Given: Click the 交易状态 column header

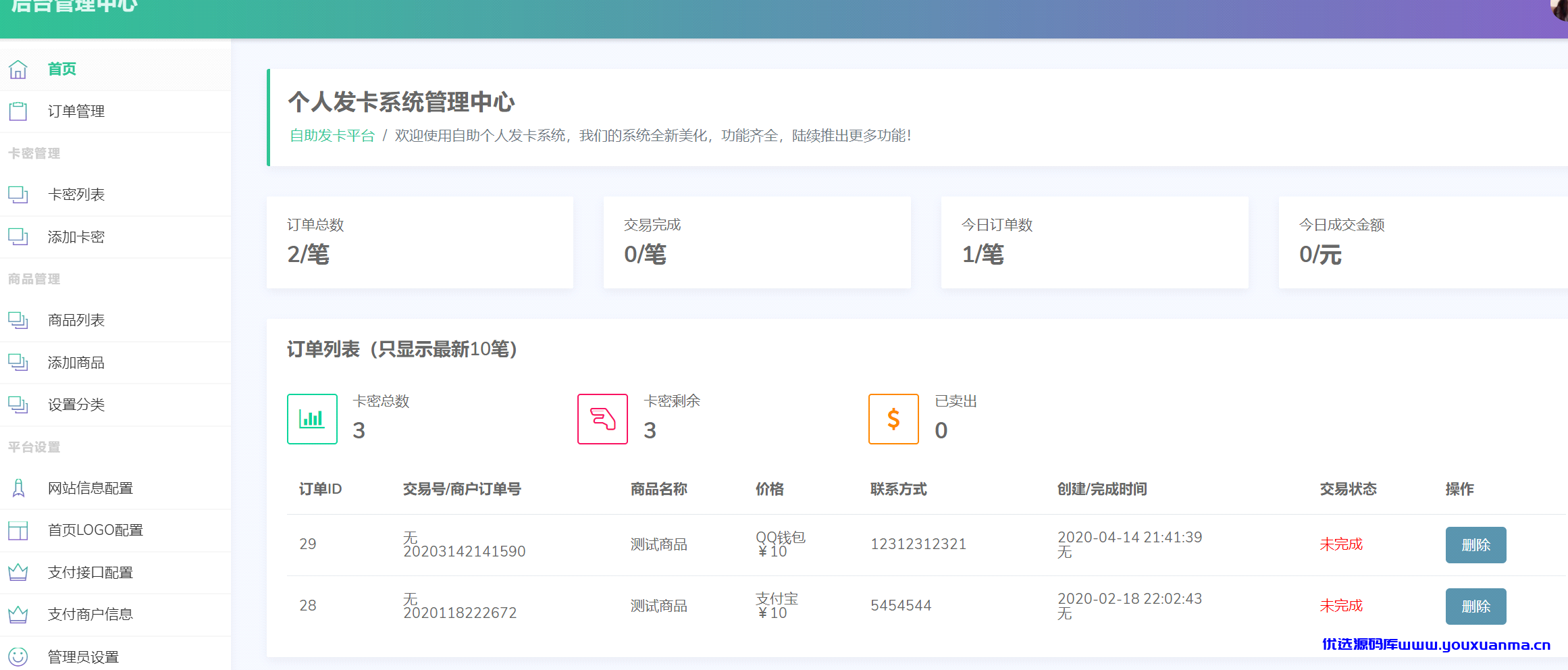Looking at the screenshot, I should coord(1349,489).
